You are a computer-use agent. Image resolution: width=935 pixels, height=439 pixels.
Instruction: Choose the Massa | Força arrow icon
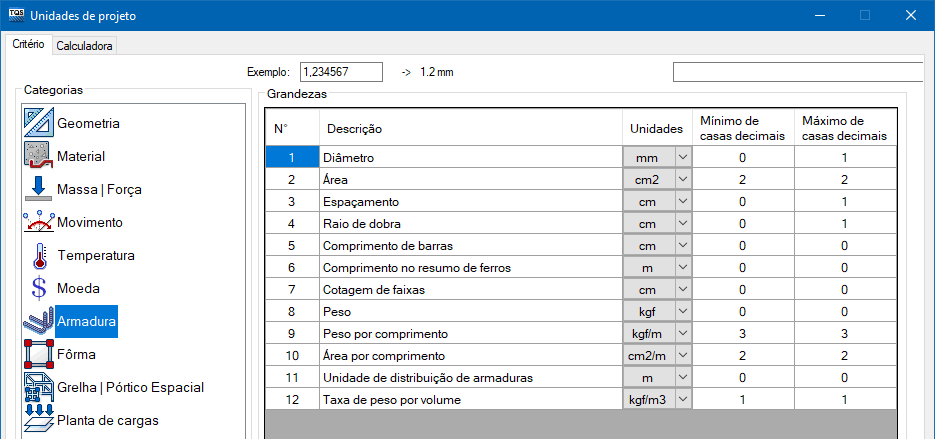pyautogui.click(x=39, y=190)
